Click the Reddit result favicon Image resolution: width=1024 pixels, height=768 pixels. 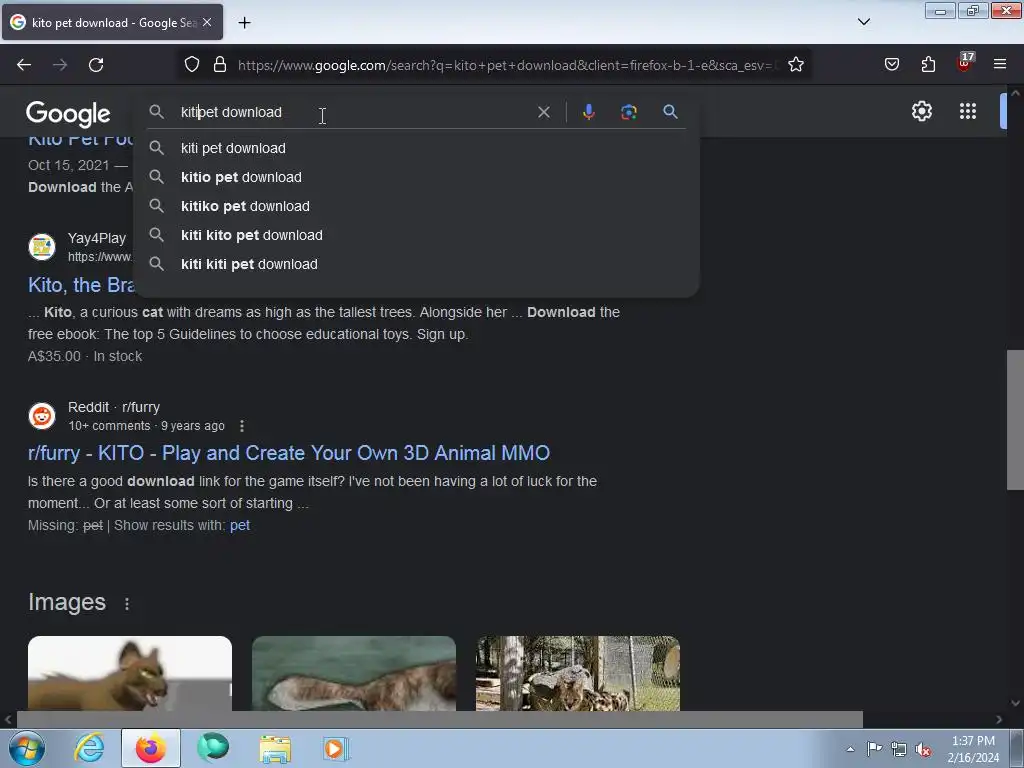pyautogui.click(x=42, y=416)
